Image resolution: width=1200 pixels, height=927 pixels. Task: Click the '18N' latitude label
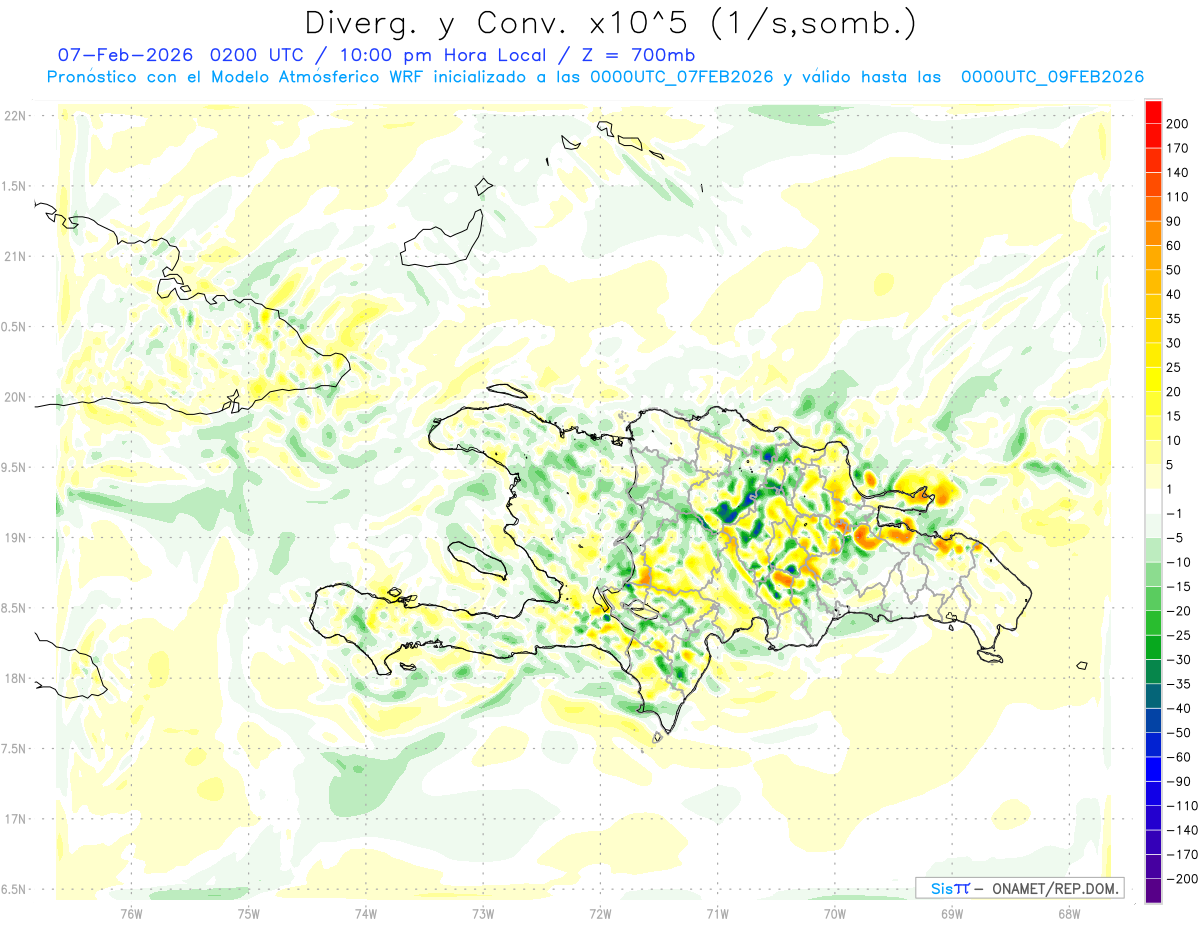pyautogui.click(x=14, y=678)
